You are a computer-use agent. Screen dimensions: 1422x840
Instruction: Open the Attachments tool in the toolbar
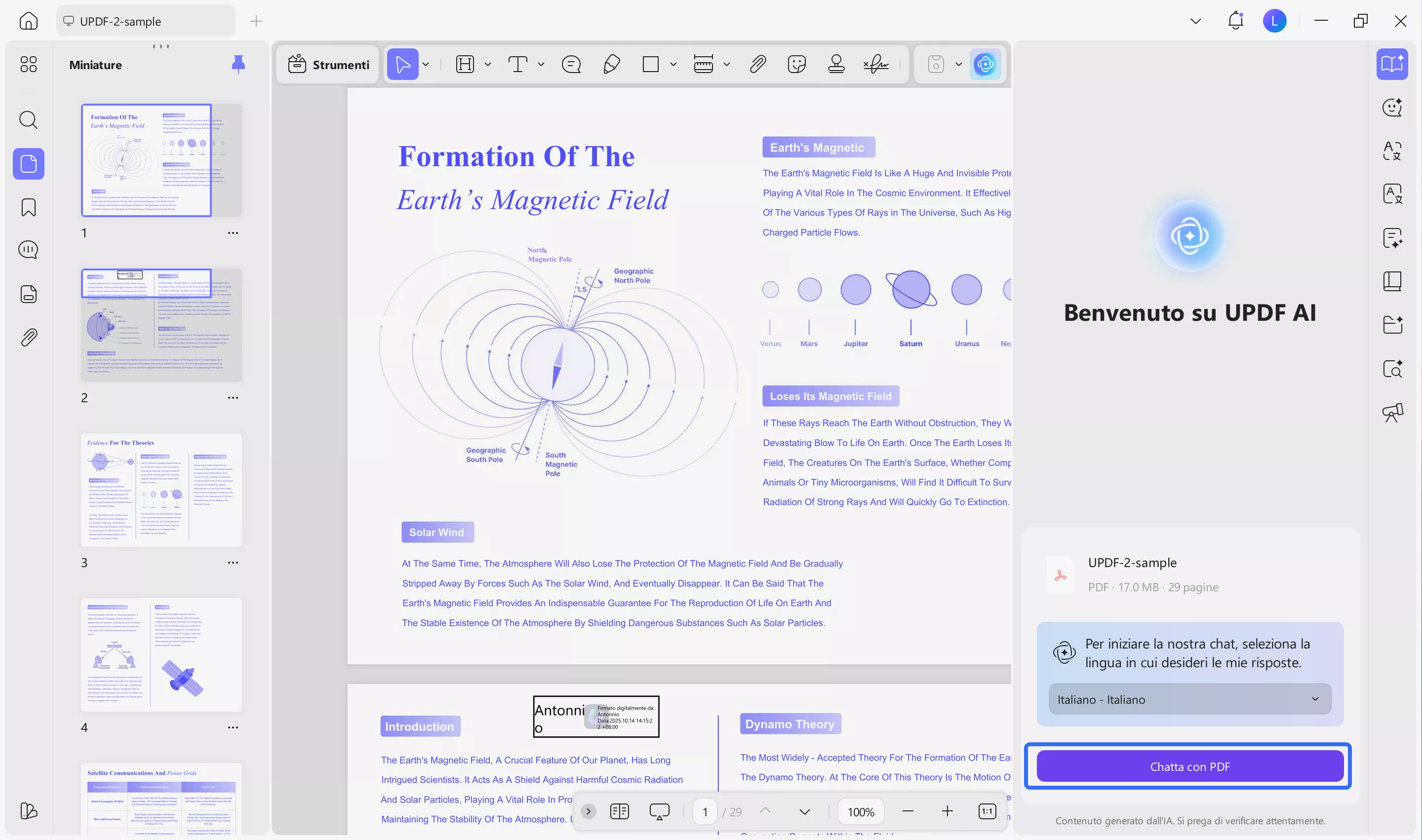[x=758, y=64]
